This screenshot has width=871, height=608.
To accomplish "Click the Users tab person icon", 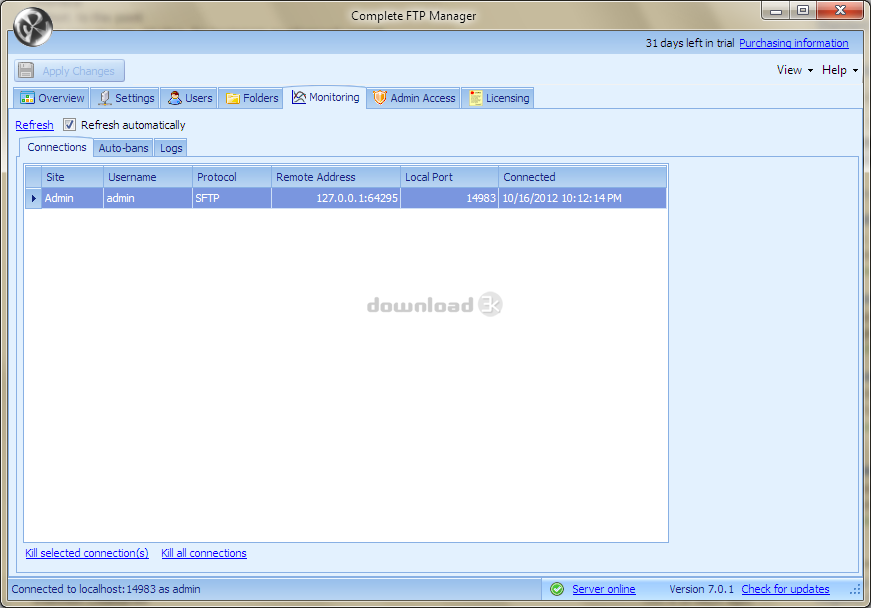I will click(175, 98).
